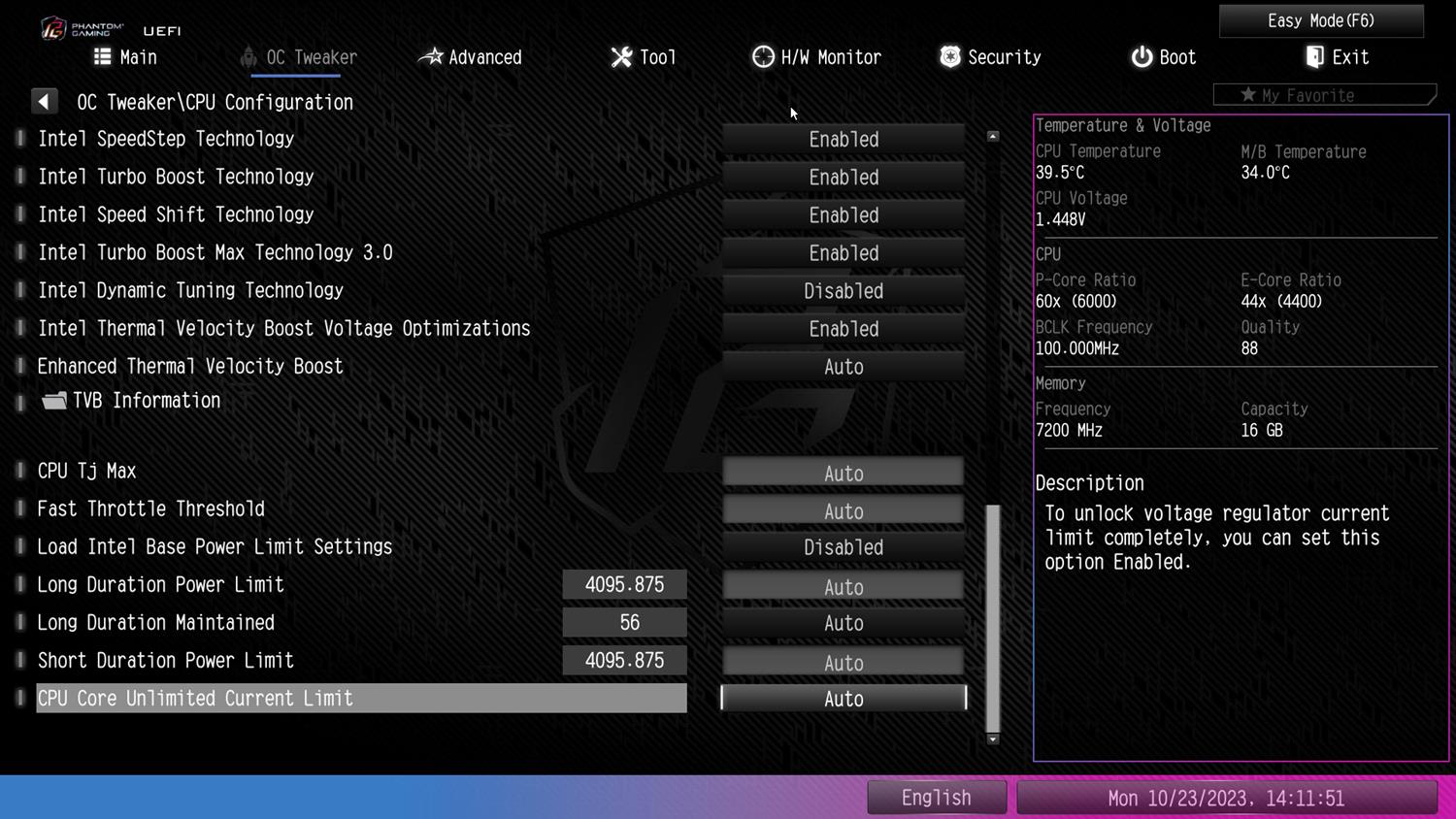
Task: Open Enhanced Thermal Velocity Boost Auto dropdown
Action: 843,367
